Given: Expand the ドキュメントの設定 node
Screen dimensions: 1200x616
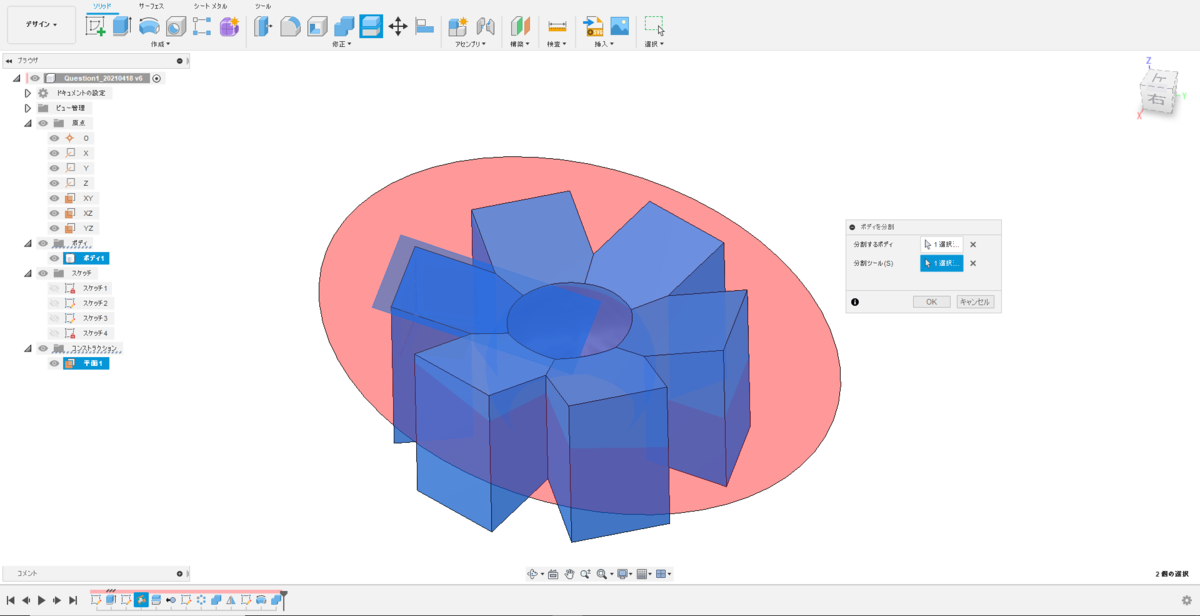Looking at the screenshot, I should click(x=28, y=93).
